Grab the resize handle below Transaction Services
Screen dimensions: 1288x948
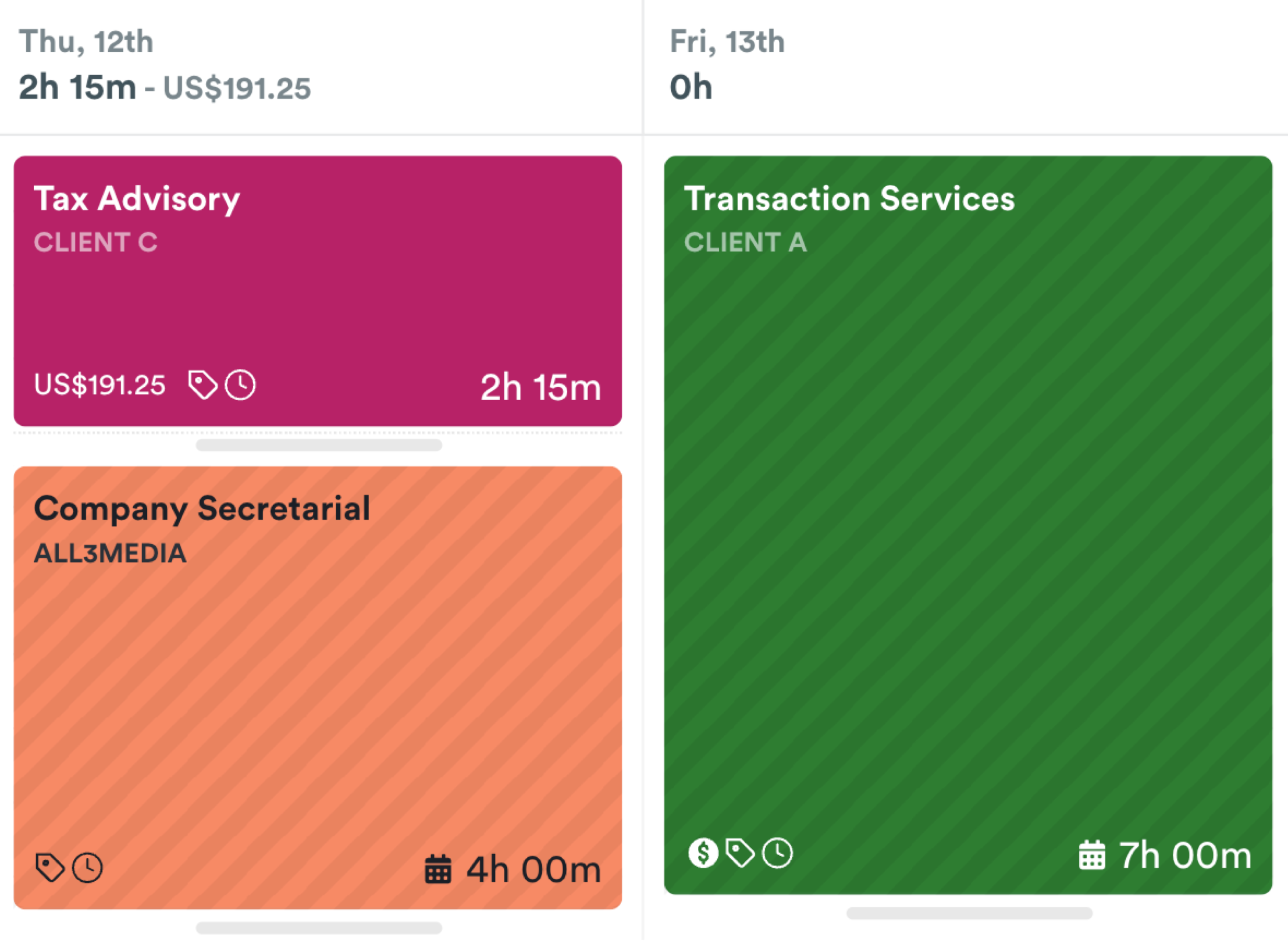click(969, 913)
